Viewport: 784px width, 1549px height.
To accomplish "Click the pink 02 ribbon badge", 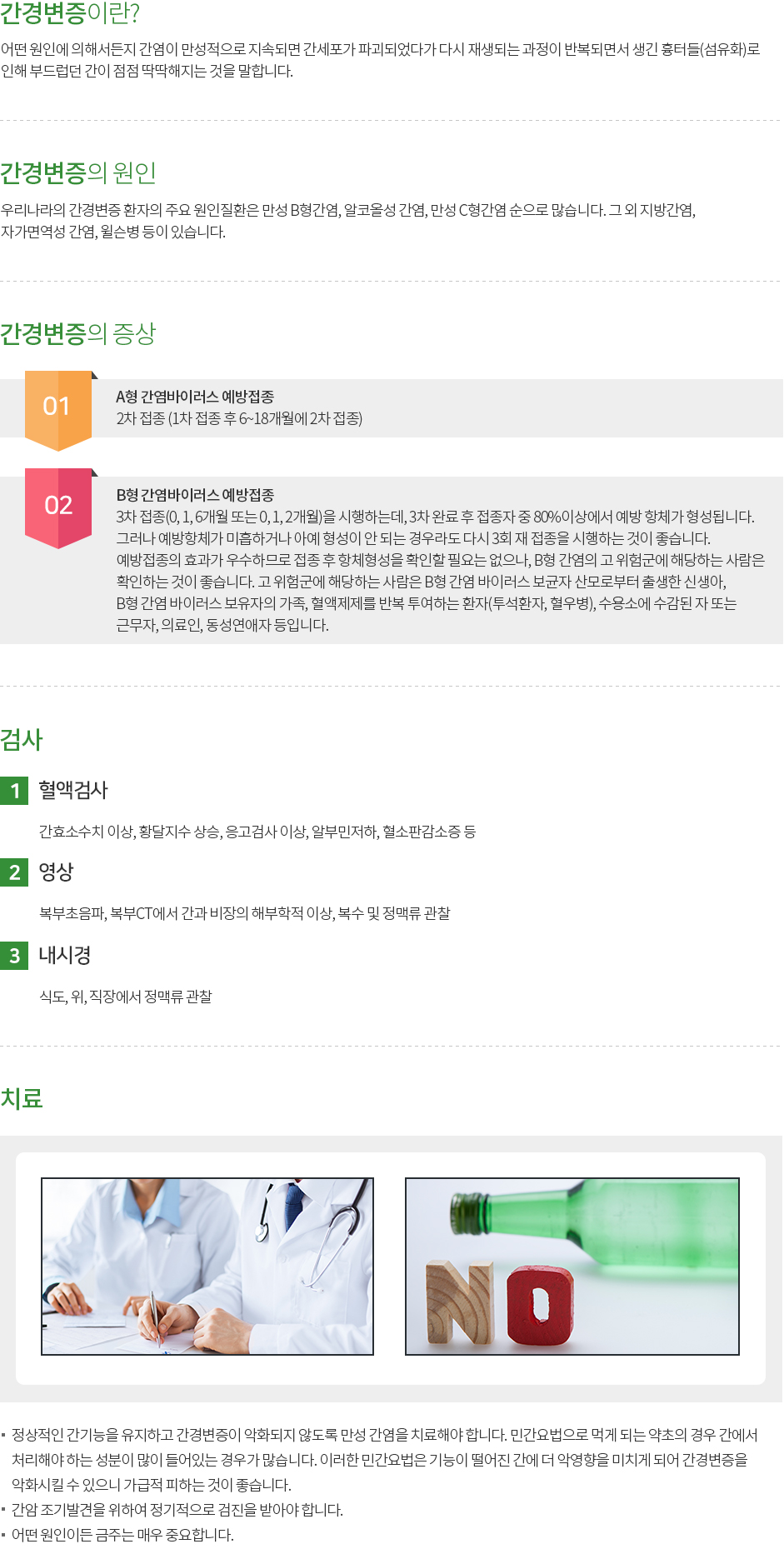I will (57, 505).
